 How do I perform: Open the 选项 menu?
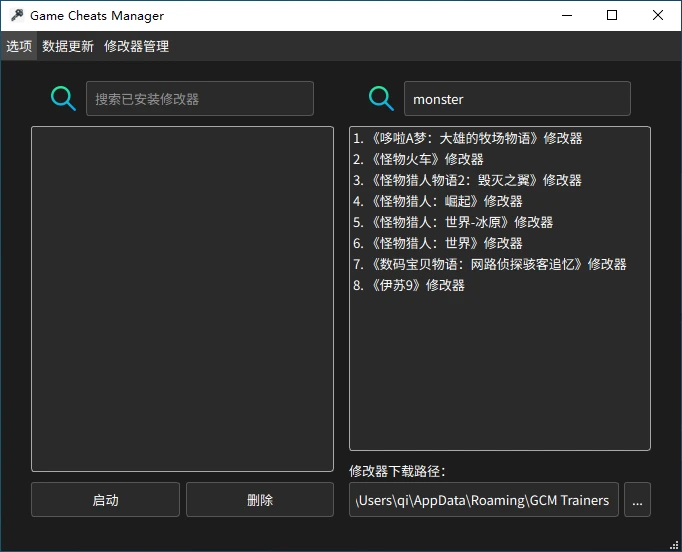tap(19, 46)
